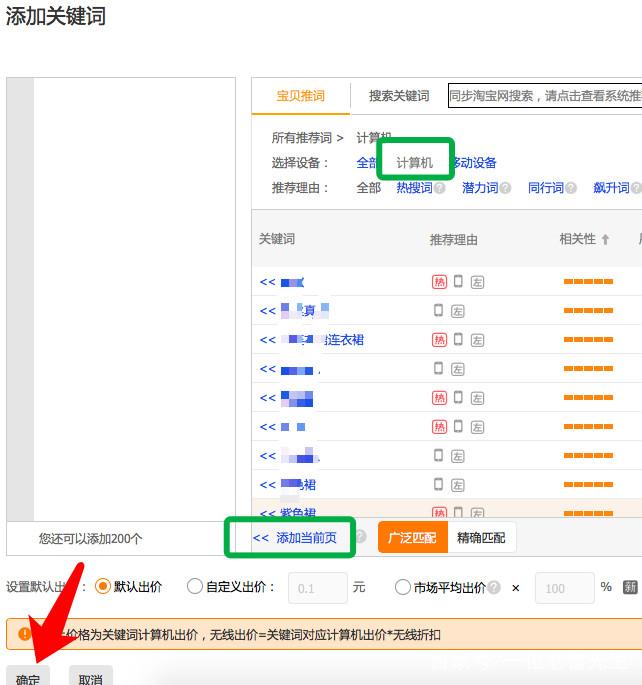Click the << add arrow before 紫色裙
The width and height of the screenshot is (642, 685).
click(268, 513)
